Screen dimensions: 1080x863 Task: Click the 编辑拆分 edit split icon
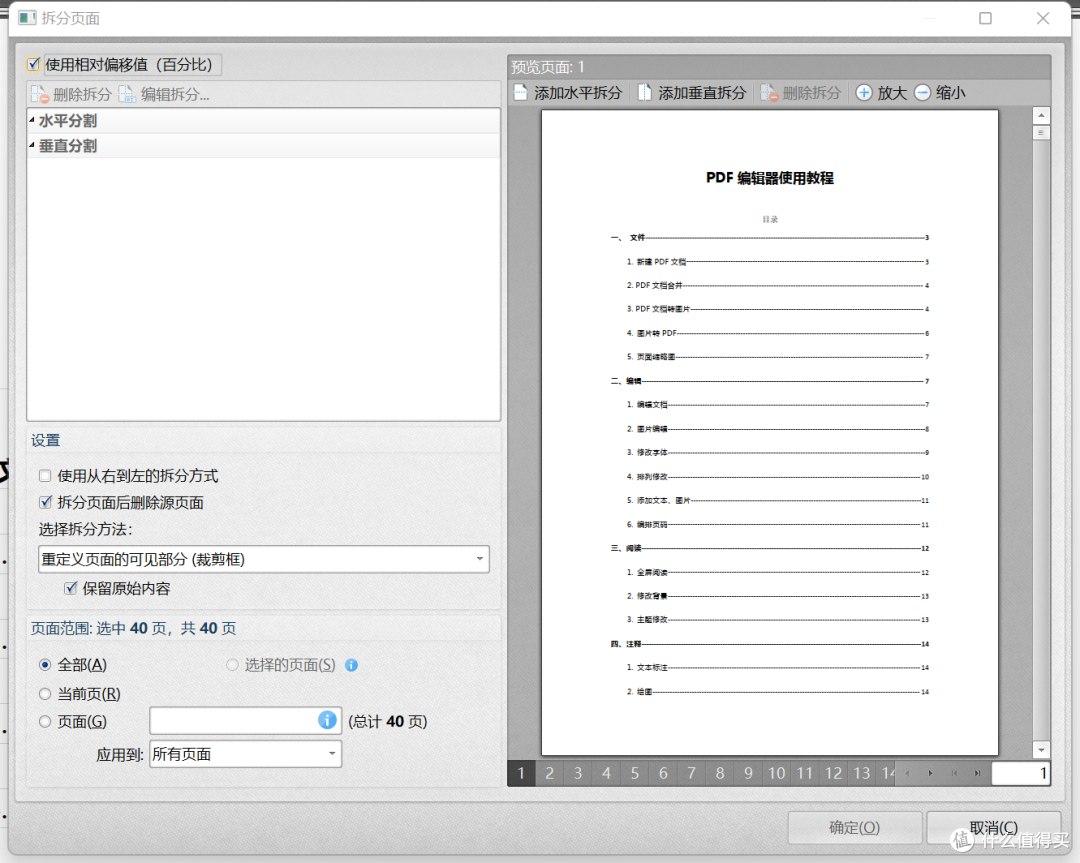point(127,94)
